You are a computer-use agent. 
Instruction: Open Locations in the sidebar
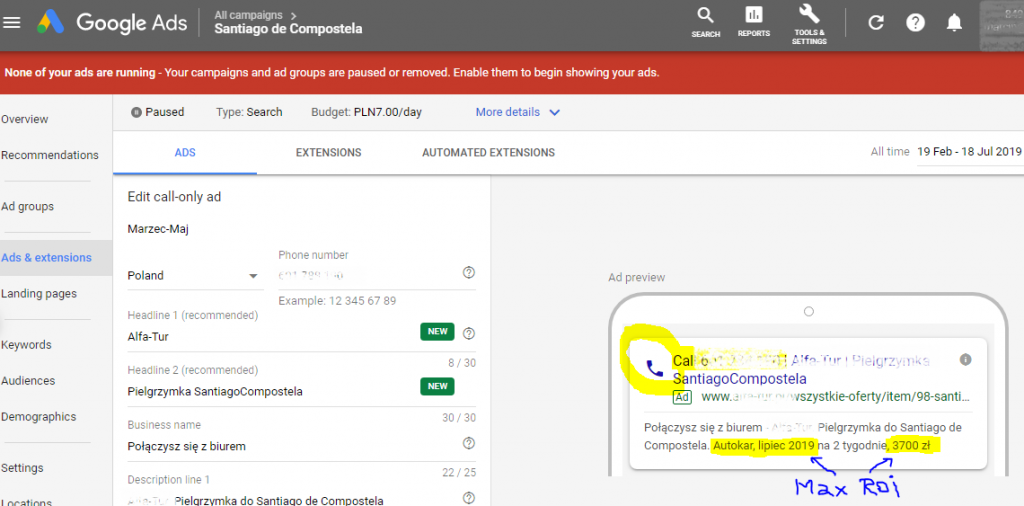26,502
